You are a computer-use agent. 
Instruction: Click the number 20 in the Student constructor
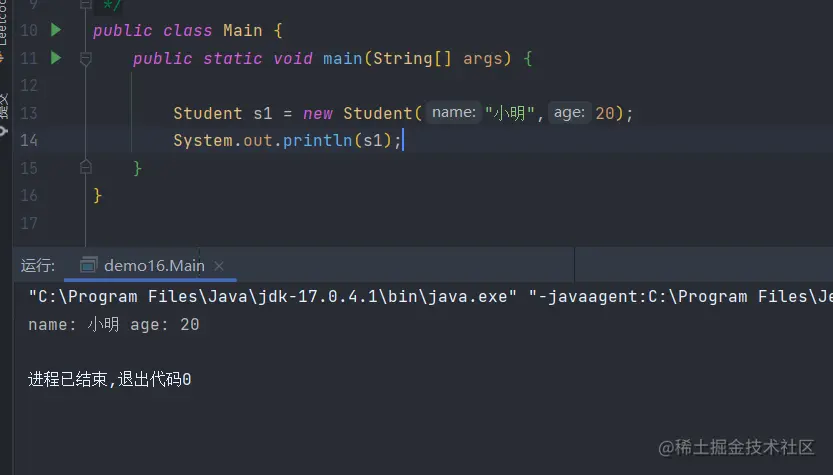point(605,113)
